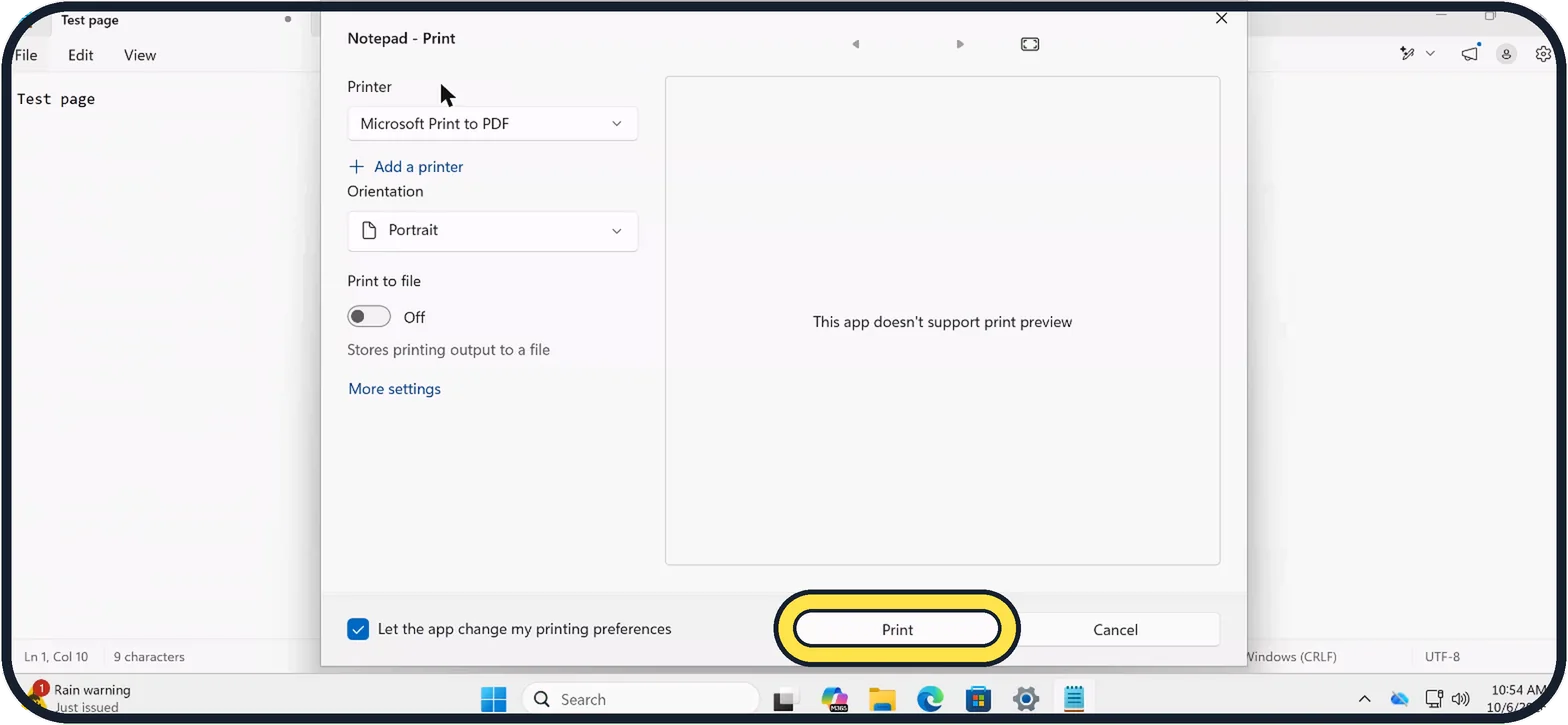Click the Print button
The width and height of the screenshot is (1568, 725).
pos(897,629)
